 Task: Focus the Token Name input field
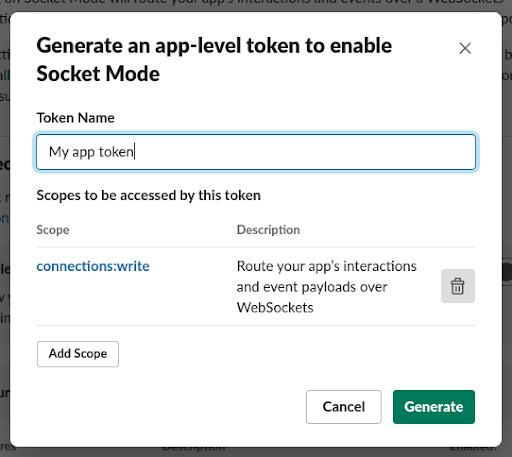point(256,152)
